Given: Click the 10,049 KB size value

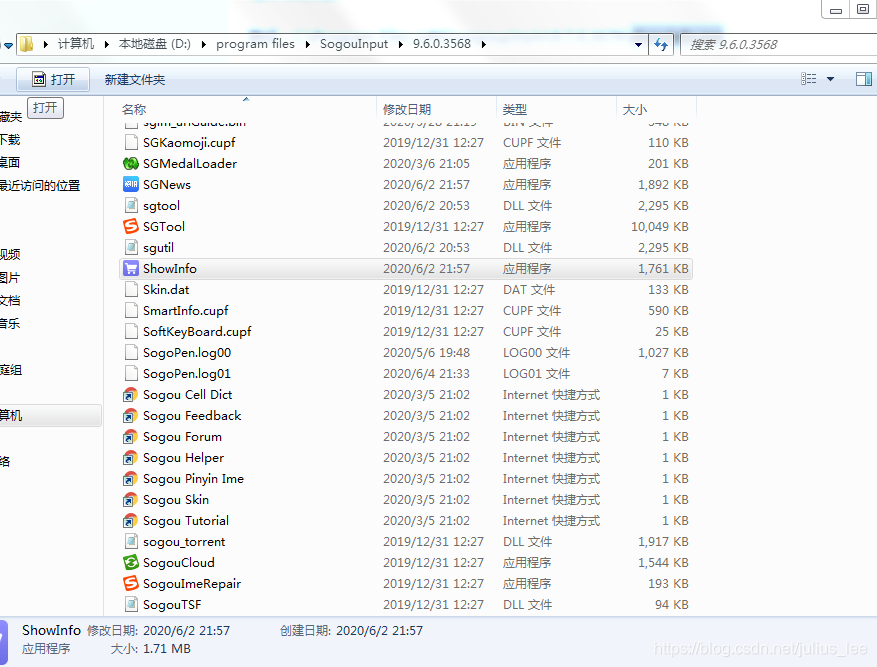Looking at the screenshot, I should (660, 226).
